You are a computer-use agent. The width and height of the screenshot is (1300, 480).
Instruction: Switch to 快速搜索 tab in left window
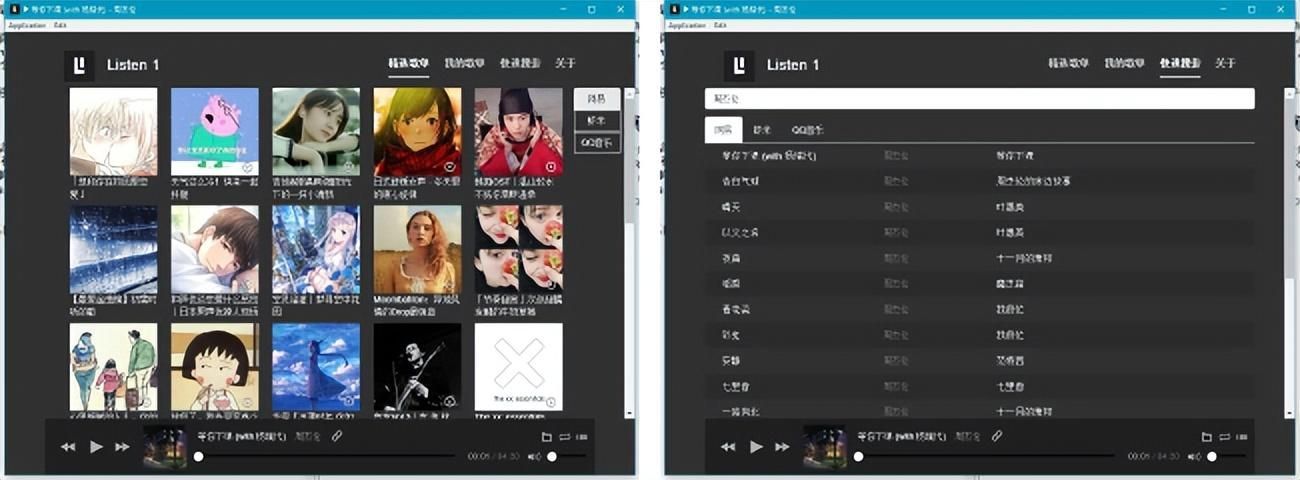click(520, 63)
